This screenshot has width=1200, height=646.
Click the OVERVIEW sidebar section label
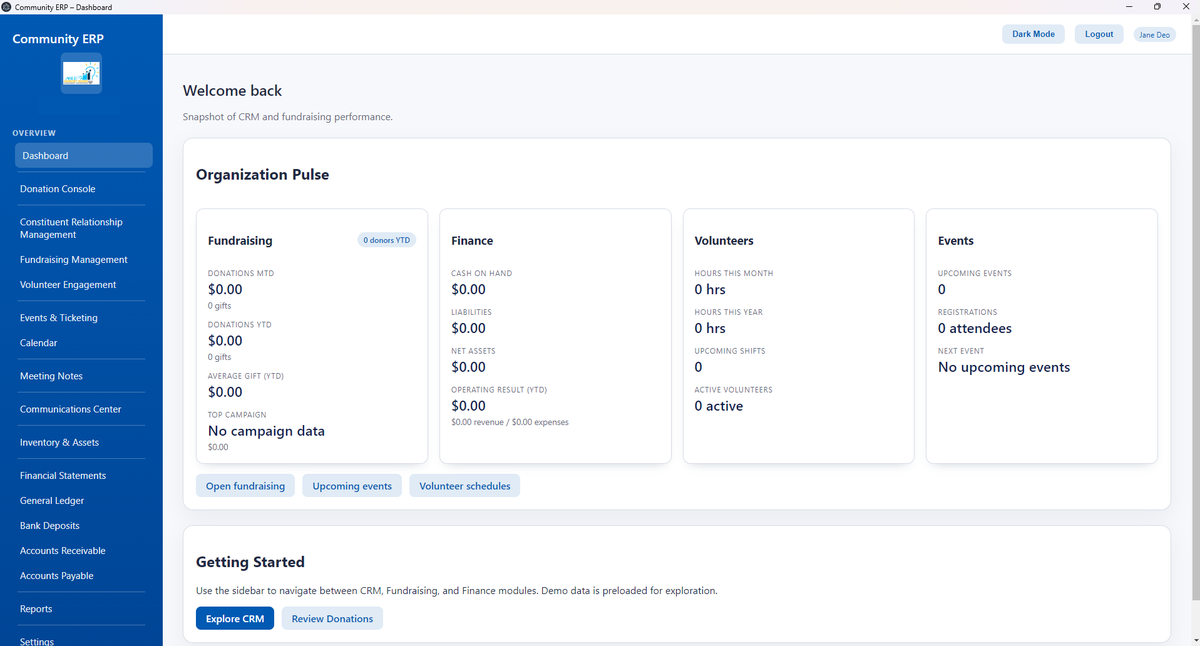coord(34,133)
